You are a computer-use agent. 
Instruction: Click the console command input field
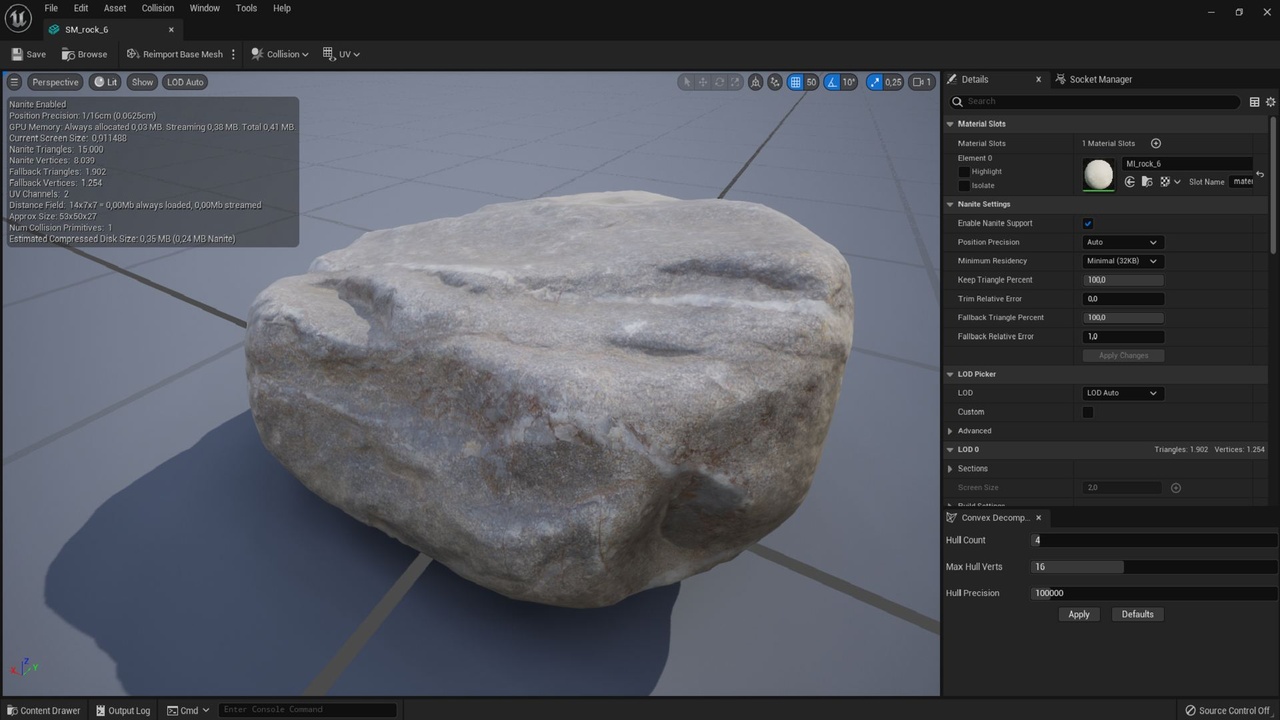coord(307,710)
